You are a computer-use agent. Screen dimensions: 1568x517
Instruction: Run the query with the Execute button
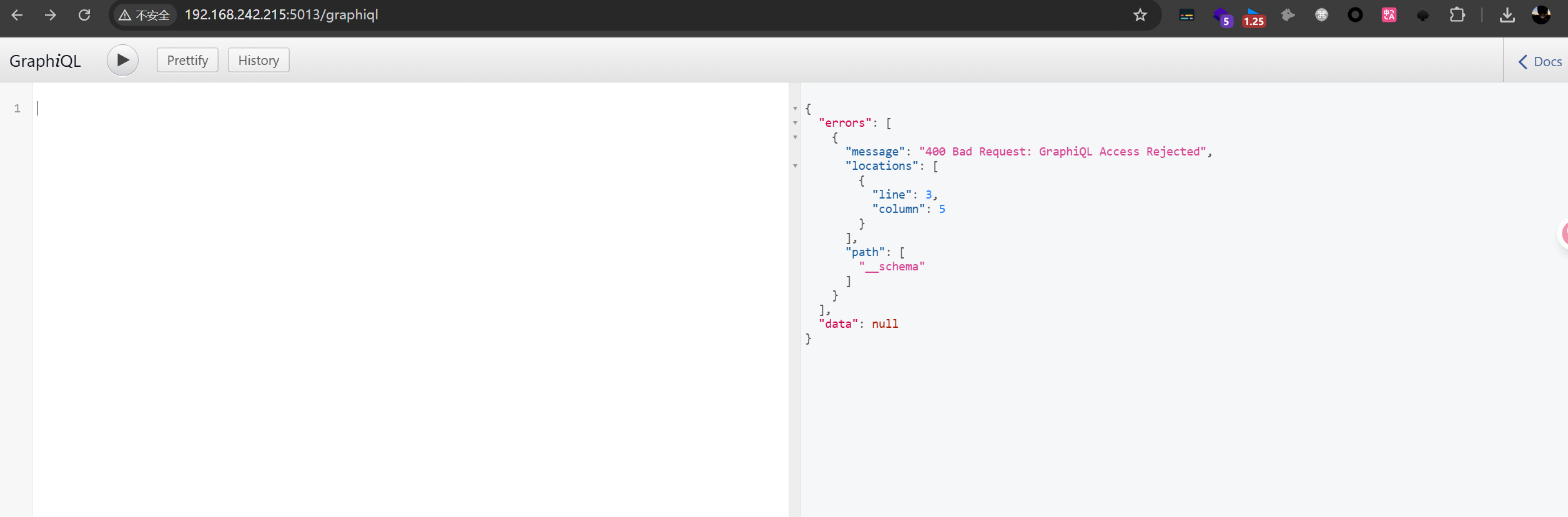point(122,61)
